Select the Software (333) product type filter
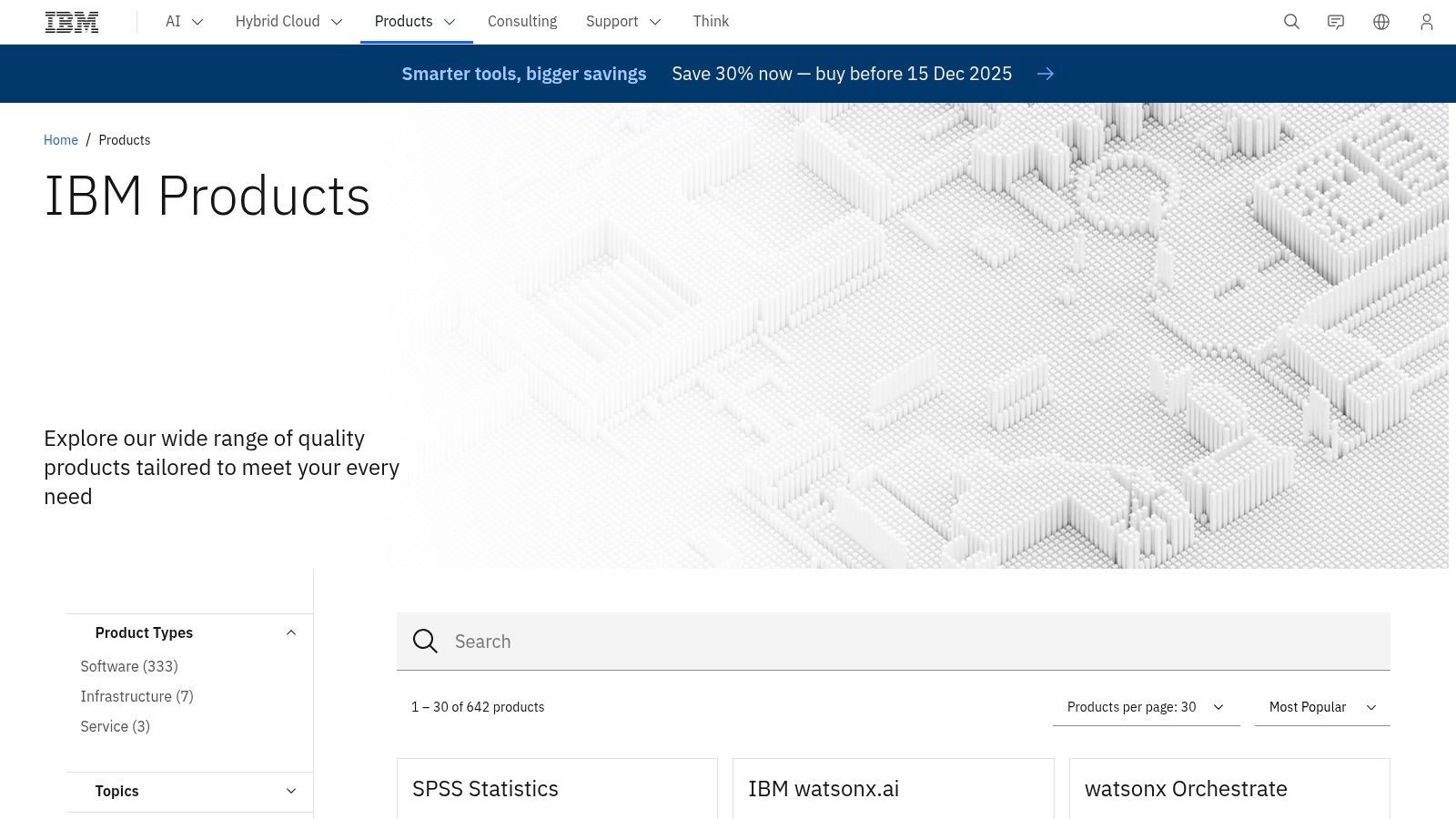Image resolution: width=1456 pixels, height=819 pixels. click(x=128, y=666)
